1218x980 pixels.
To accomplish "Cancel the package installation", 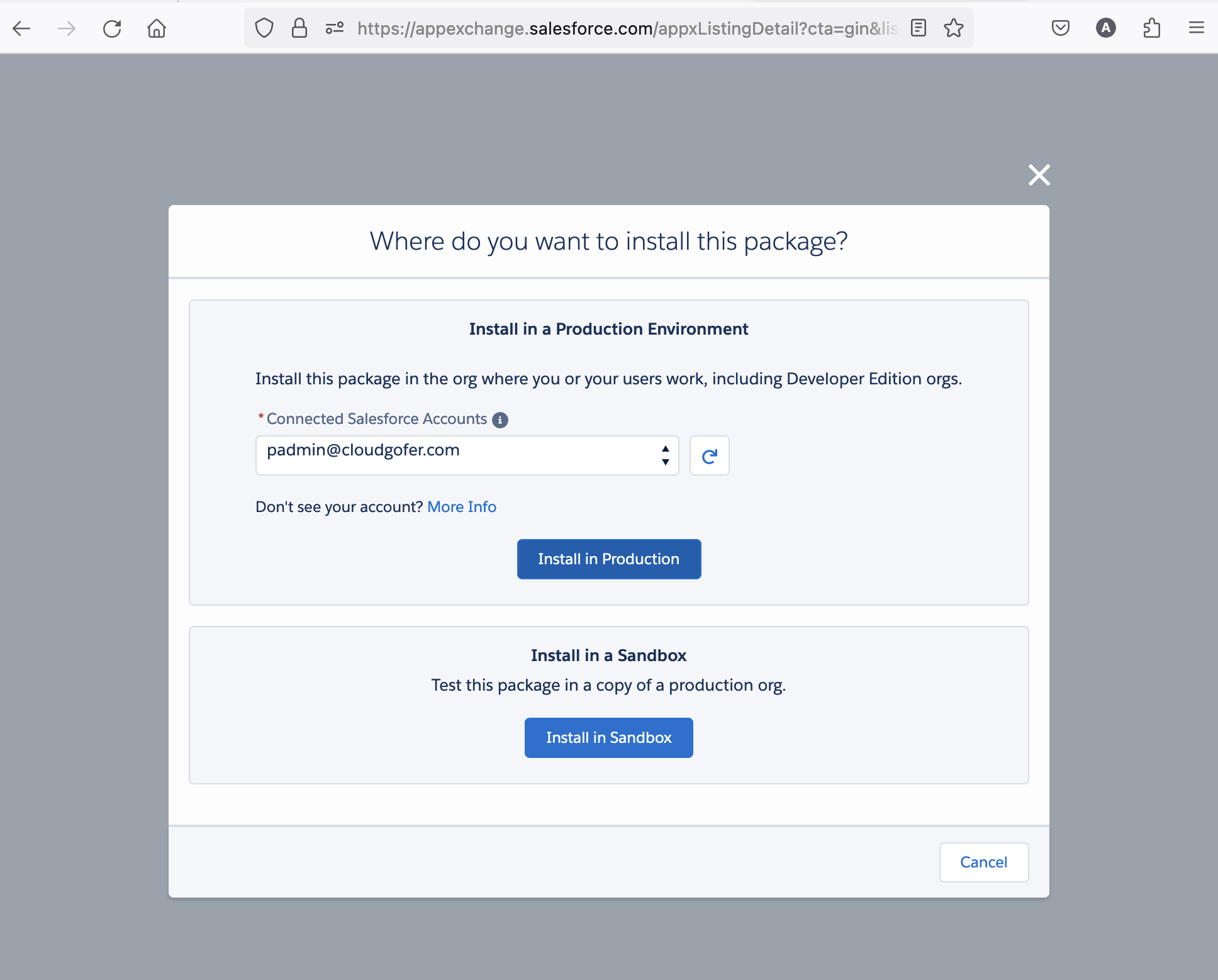I will point(983,862).
